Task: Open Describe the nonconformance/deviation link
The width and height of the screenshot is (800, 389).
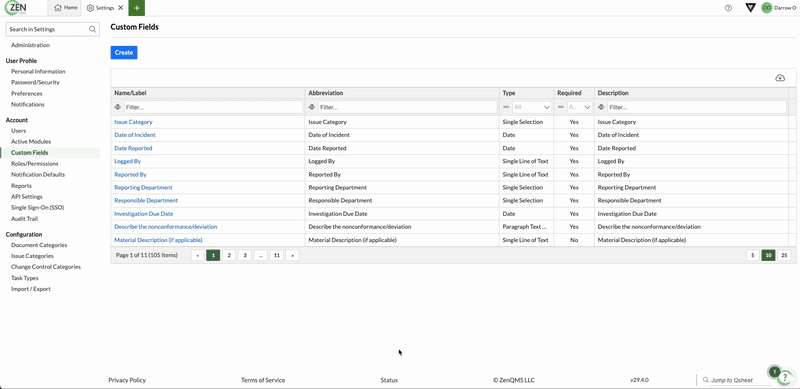Action: (x=166, y=227)
